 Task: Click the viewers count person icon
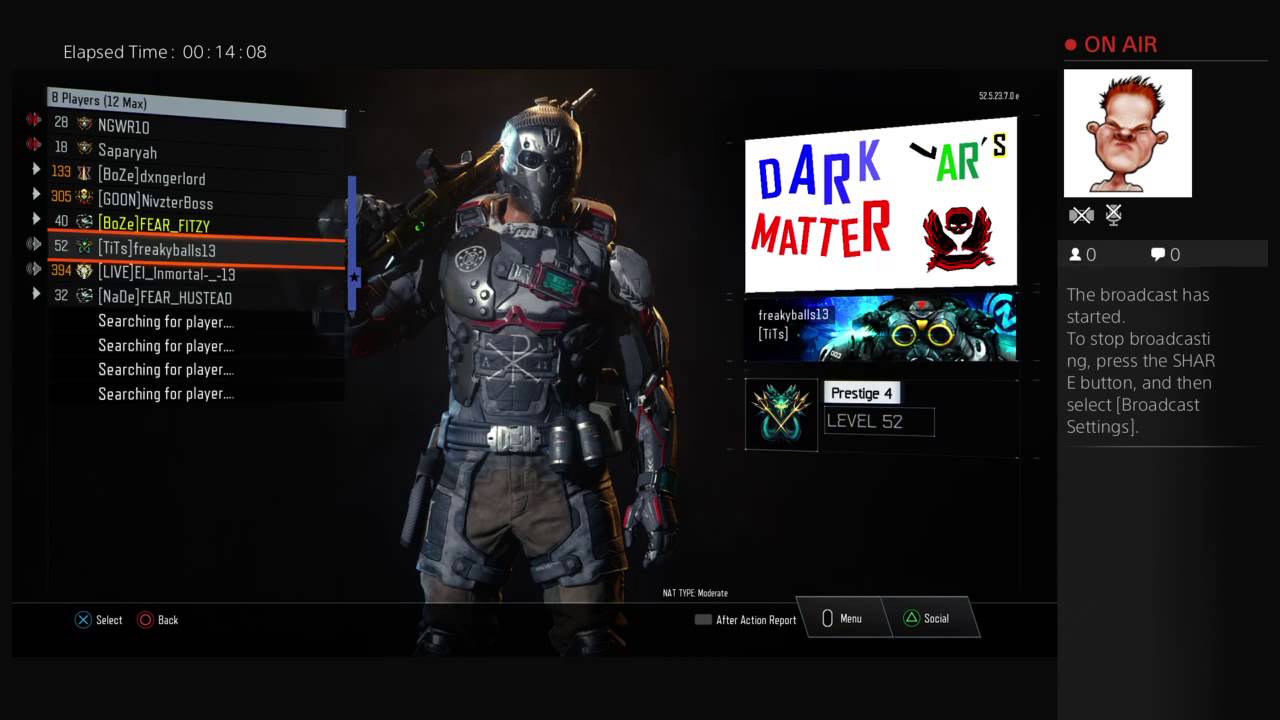click(x=1076, y=255)
